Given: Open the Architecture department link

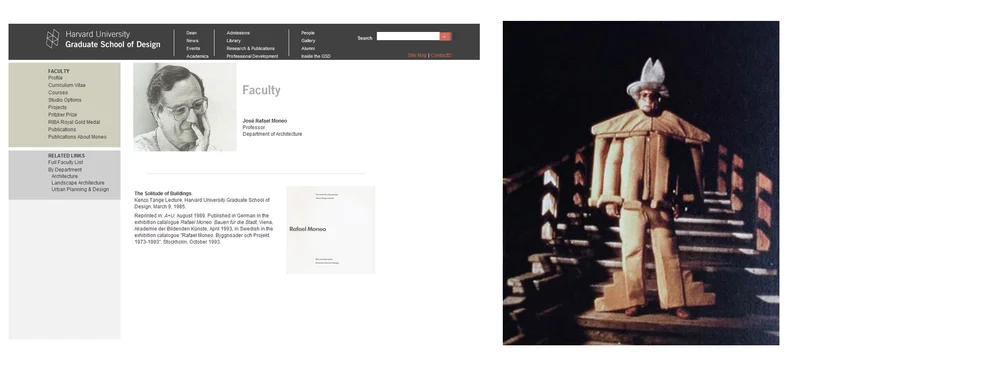Looking at the screenshot, I should click(x=64, y=177).
